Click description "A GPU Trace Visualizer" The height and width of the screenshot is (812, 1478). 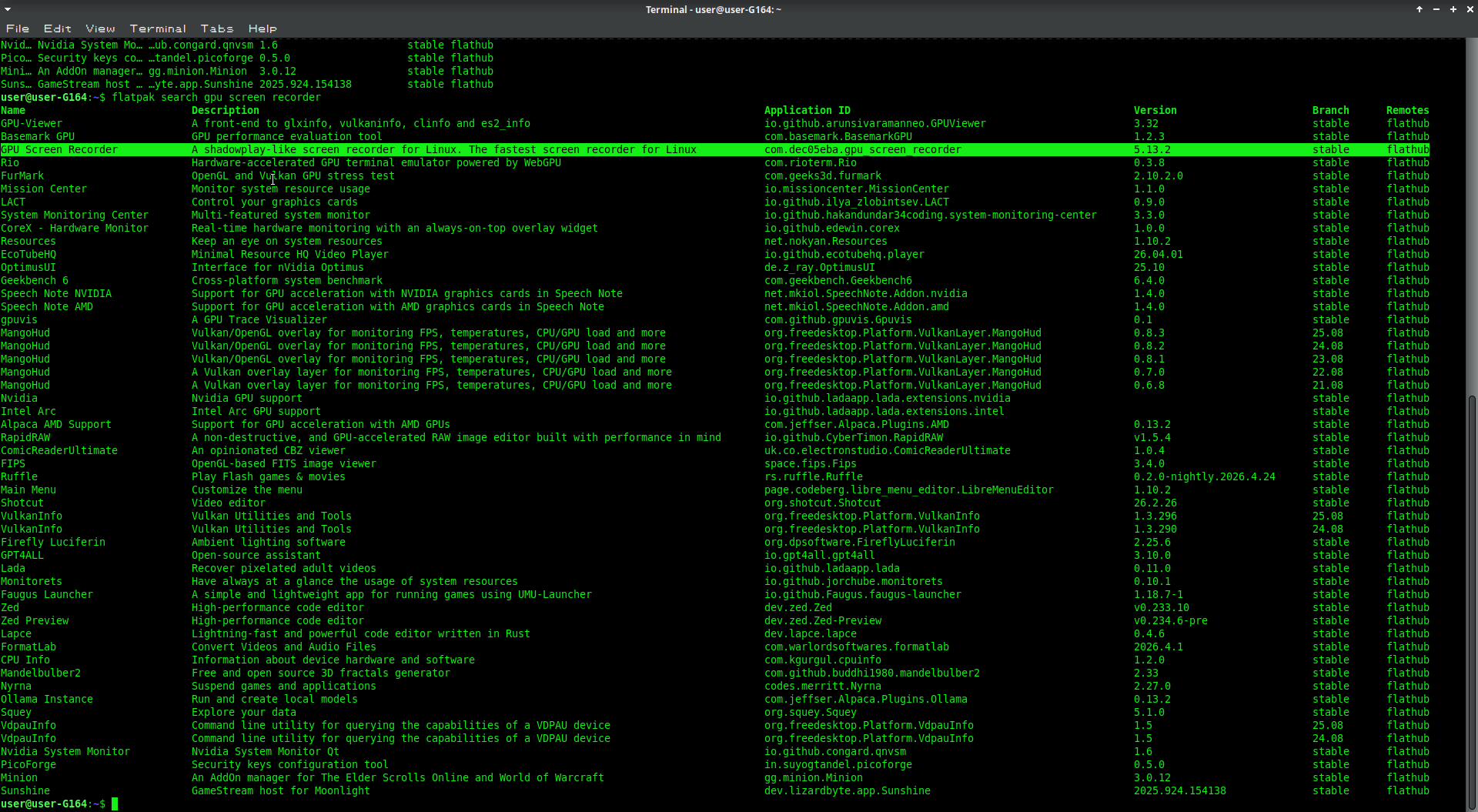tap(259, 320)
